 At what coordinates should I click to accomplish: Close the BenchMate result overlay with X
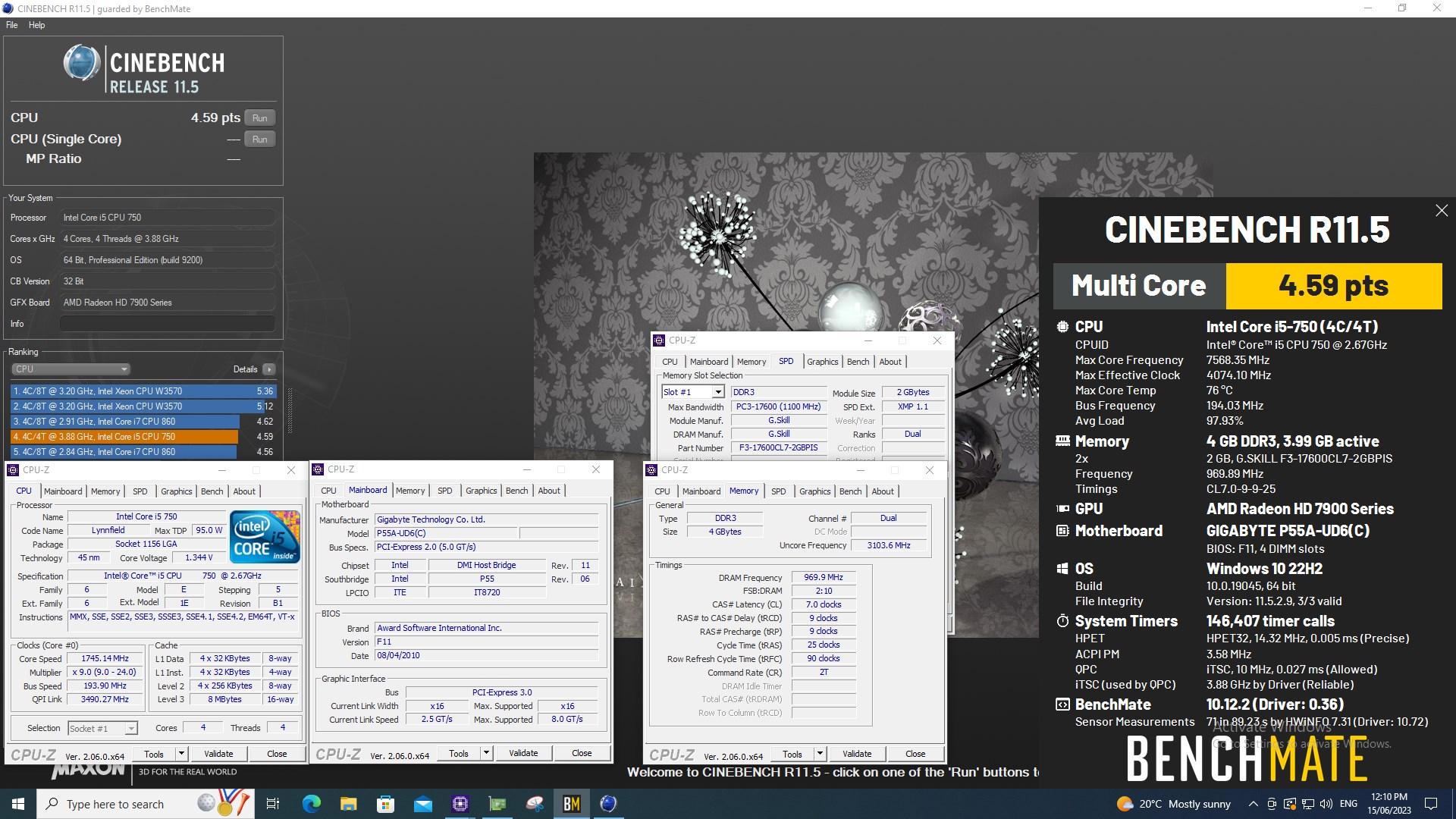[x=1442, y=211]
